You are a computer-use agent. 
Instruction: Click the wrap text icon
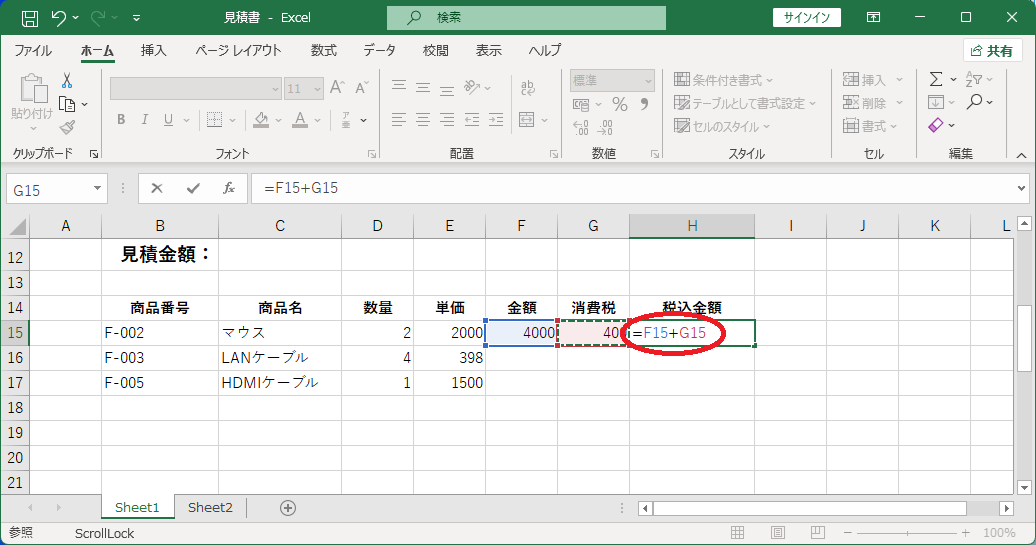click(x=528, y=87)
